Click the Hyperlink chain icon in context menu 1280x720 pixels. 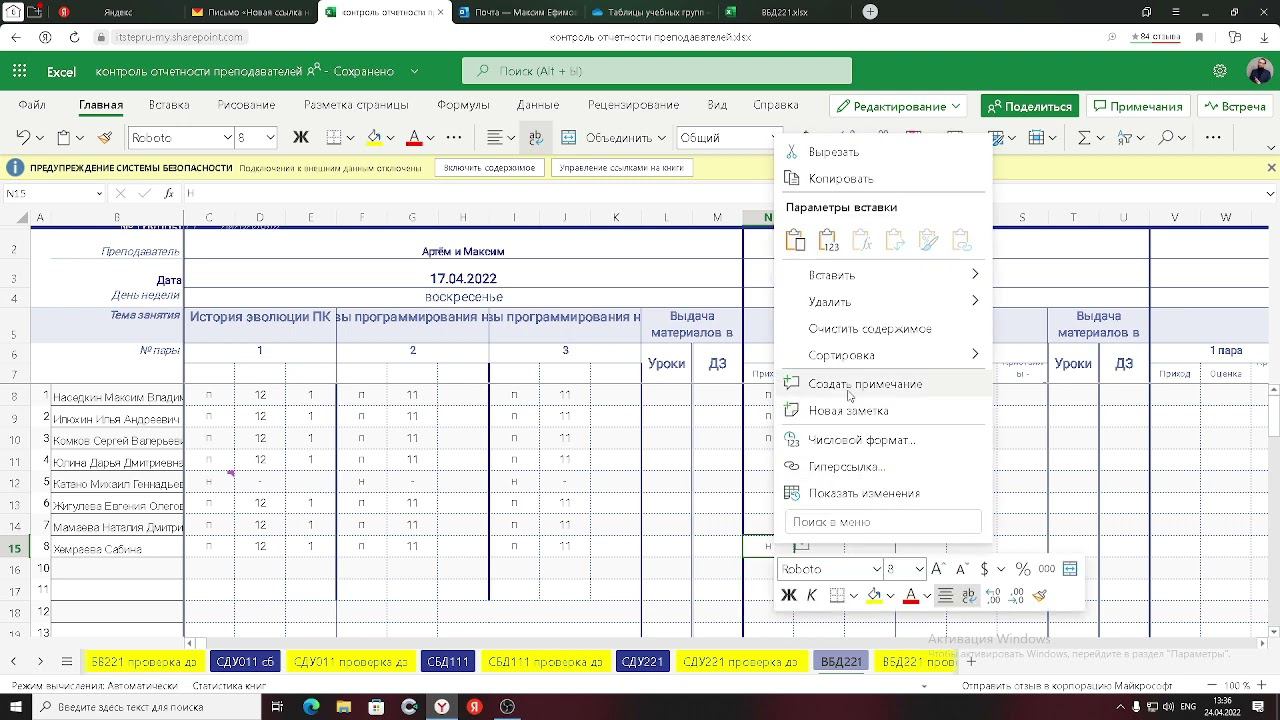point(792,467)
